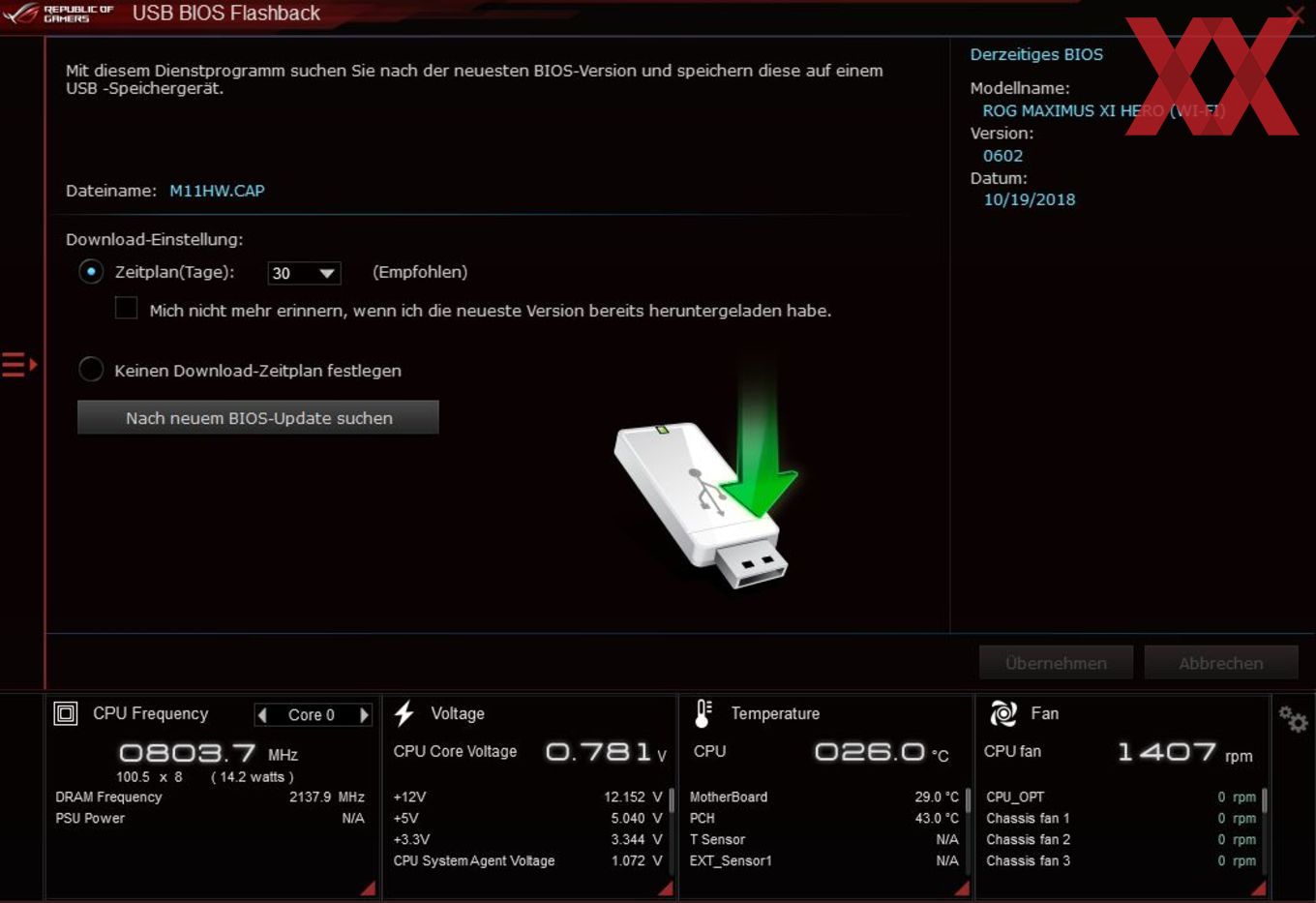Viewport: 1316px width, 903px height.
Task: Click Chassis fan 2 row
Action: (x=1121, y=839)
